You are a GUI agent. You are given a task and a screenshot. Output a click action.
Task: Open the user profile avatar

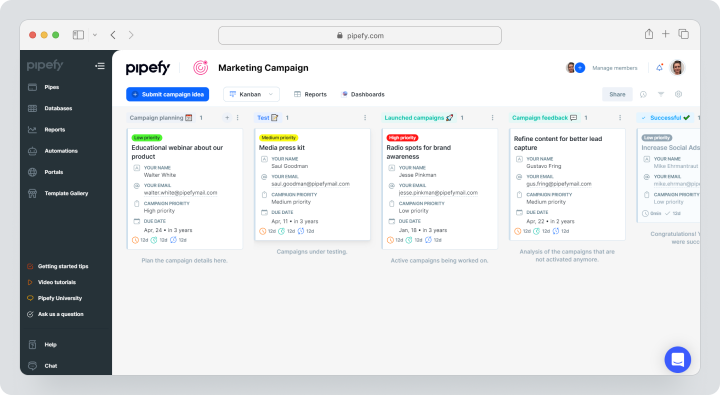(x=677, y=68)
